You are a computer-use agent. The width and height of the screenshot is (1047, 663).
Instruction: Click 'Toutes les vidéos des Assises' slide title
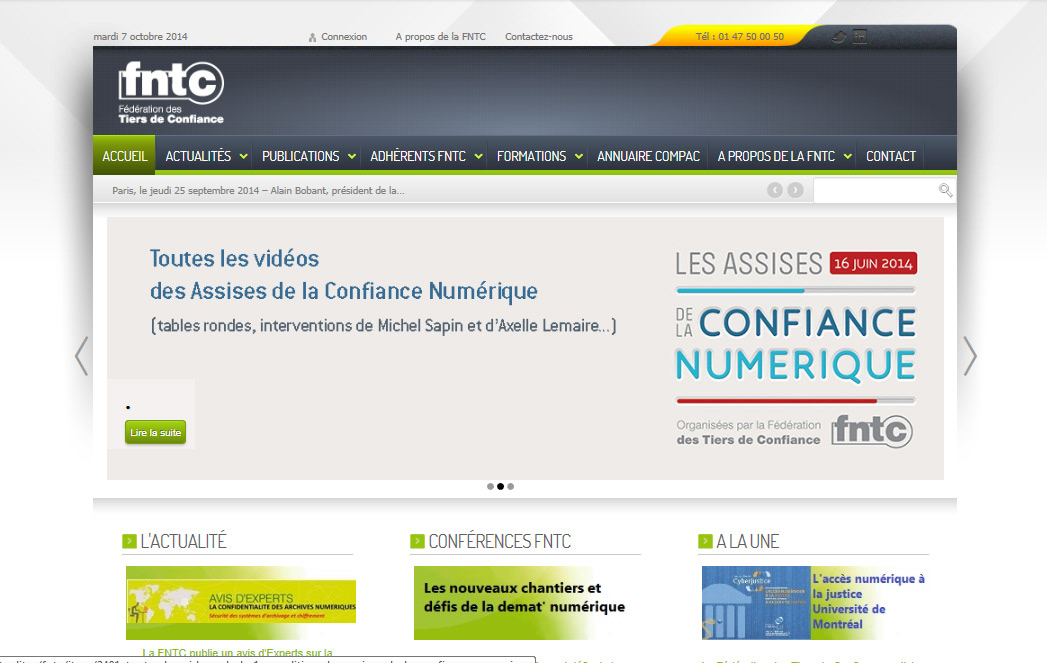[x=343, y=274]
